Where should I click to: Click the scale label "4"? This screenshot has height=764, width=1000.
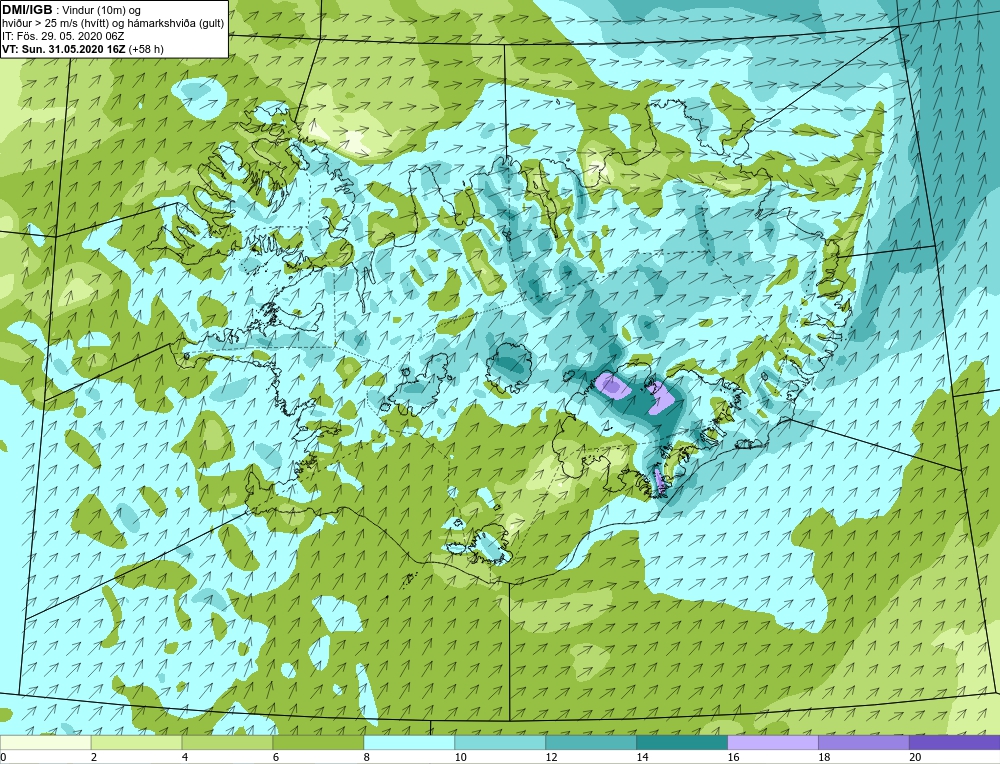pyautogui.click(x=185, y=757)
